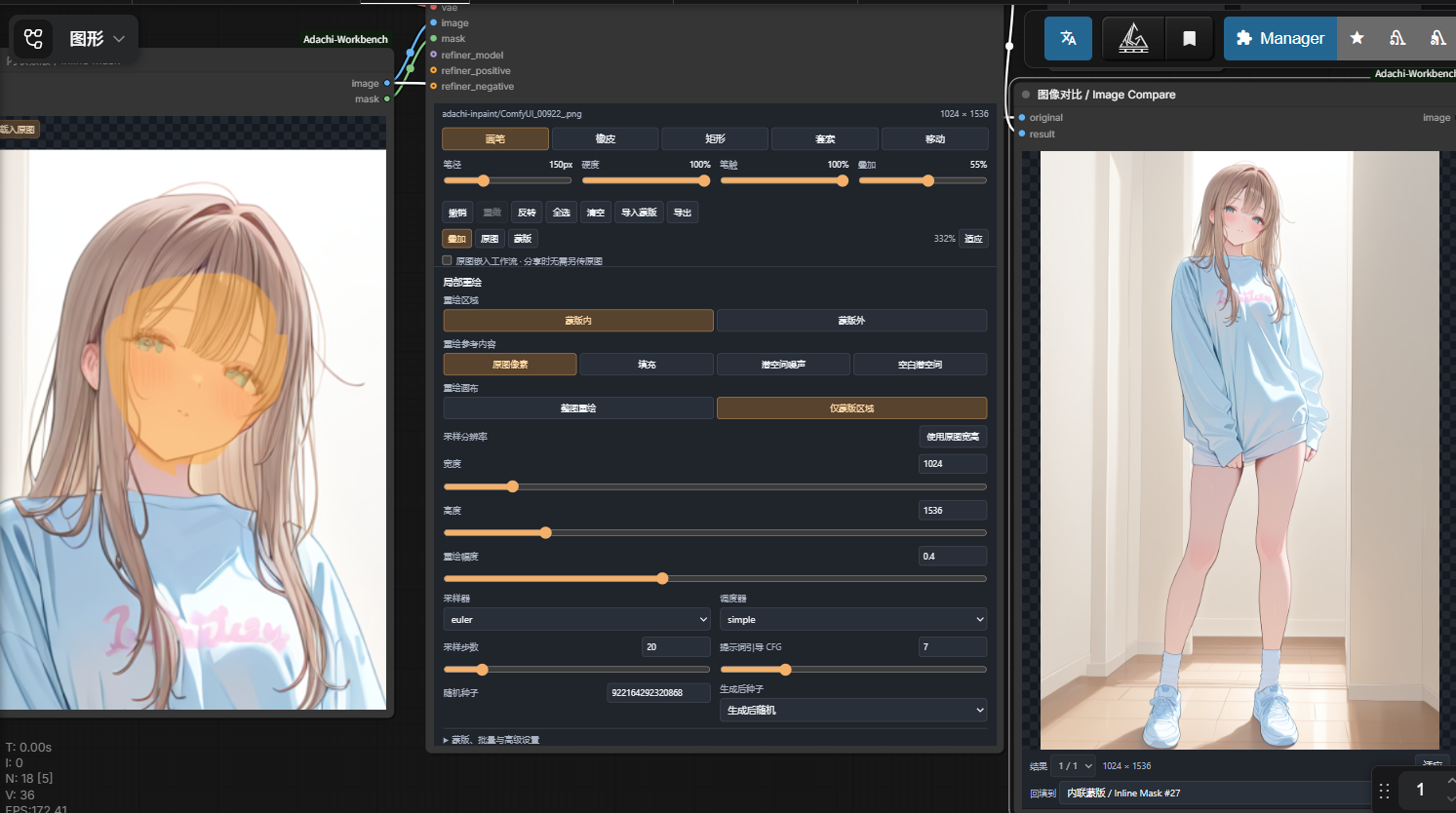Click the 采样步数 steps slider handle
Image resolution: width=1456 pixels, height=813 pixels.
point(482,670)
